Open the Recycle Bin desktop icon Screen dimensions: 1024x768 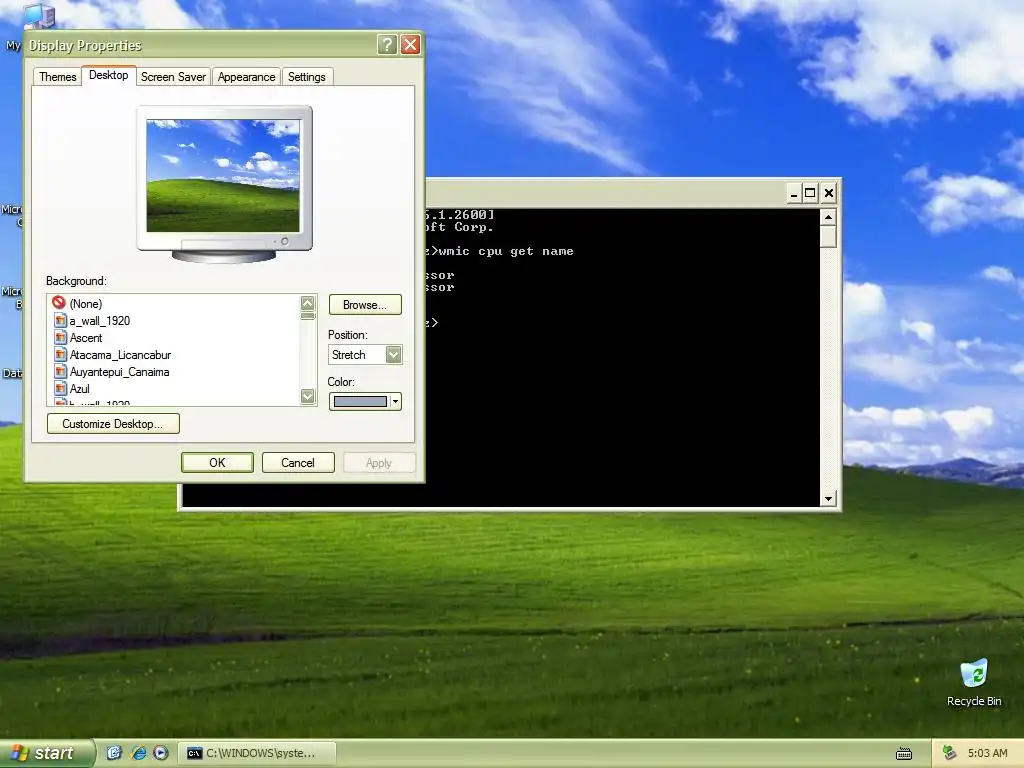(x=974, y=682)
